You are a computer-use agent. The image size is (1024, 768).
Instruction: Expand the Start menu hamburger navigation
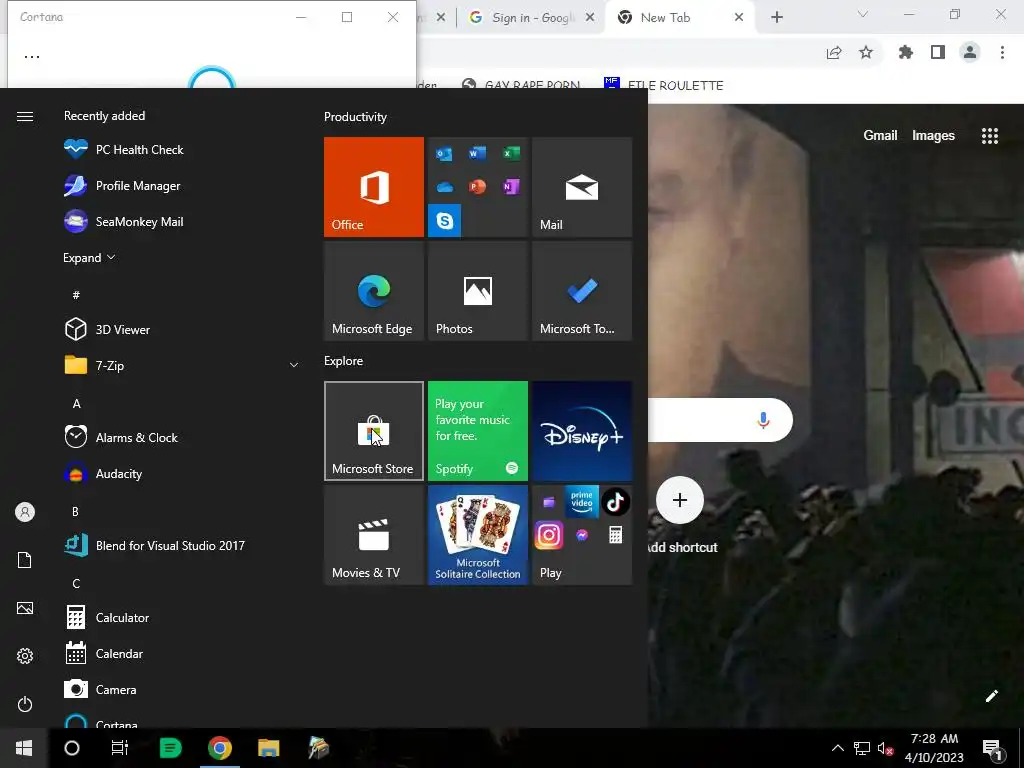[25, 116]
